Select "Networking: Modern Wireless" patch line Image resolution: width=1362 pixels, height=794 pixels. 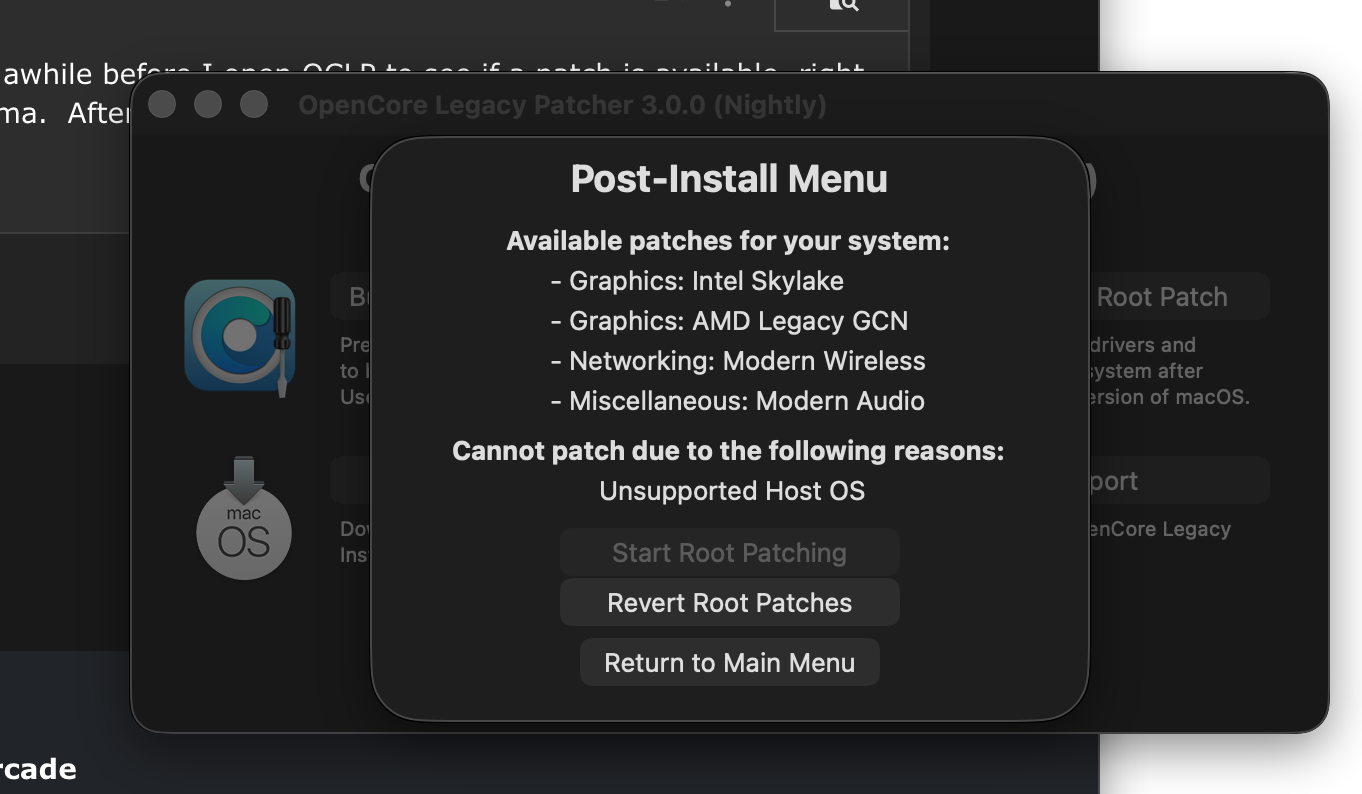click(738, 361)
